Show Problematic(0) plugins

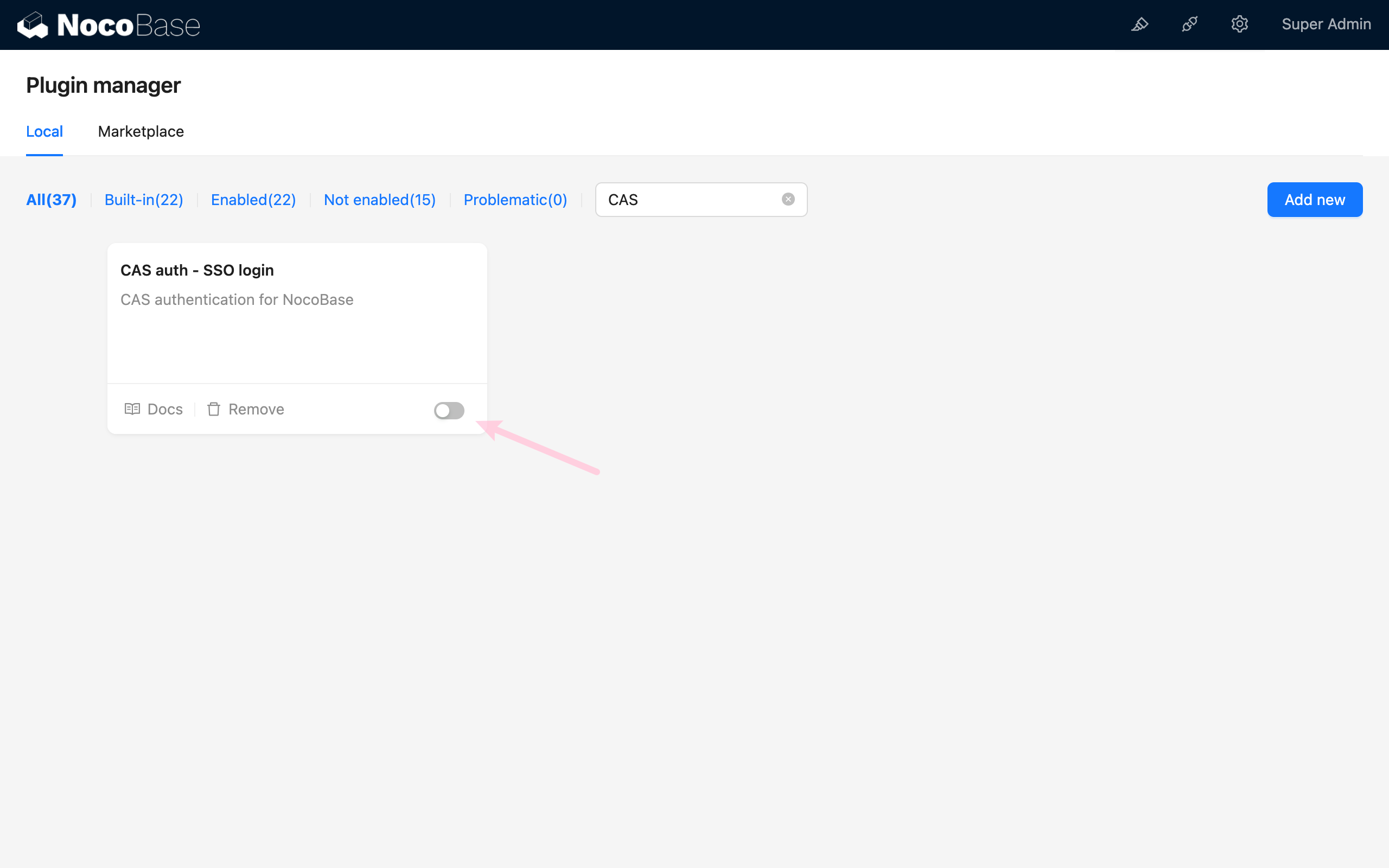tap(515, 200)
